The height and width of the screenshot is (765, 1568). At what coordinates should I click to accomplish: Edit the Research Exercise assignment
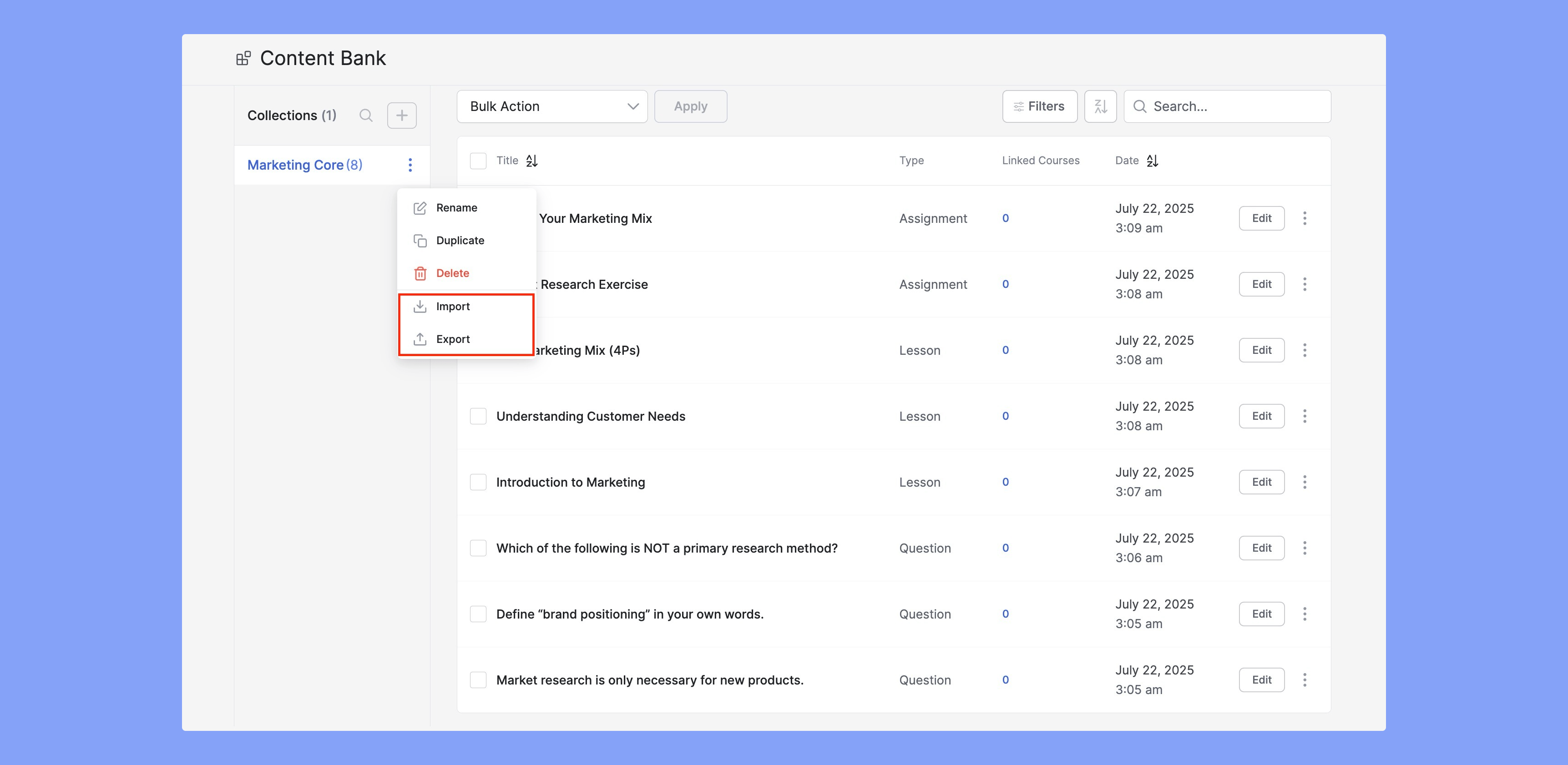[x=1262, y=284]
